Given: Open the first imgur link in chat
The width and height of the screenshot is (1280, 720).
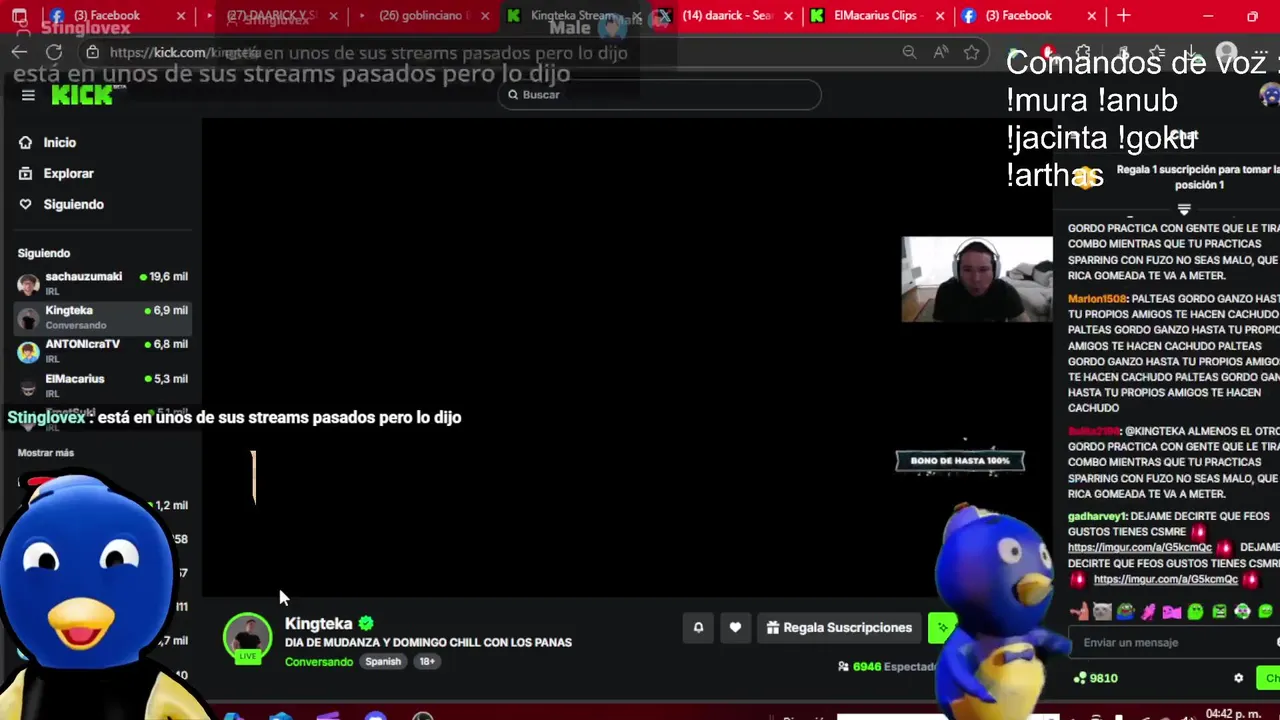Looking at the screenshot, I should pyautogui.click(x=1140, y=548).
